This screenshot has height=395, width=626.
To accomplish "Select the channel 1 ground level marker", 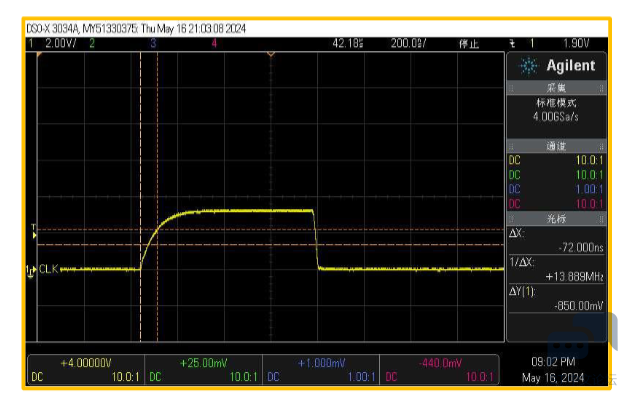I will pyautogui.click(x=31, y=271).
